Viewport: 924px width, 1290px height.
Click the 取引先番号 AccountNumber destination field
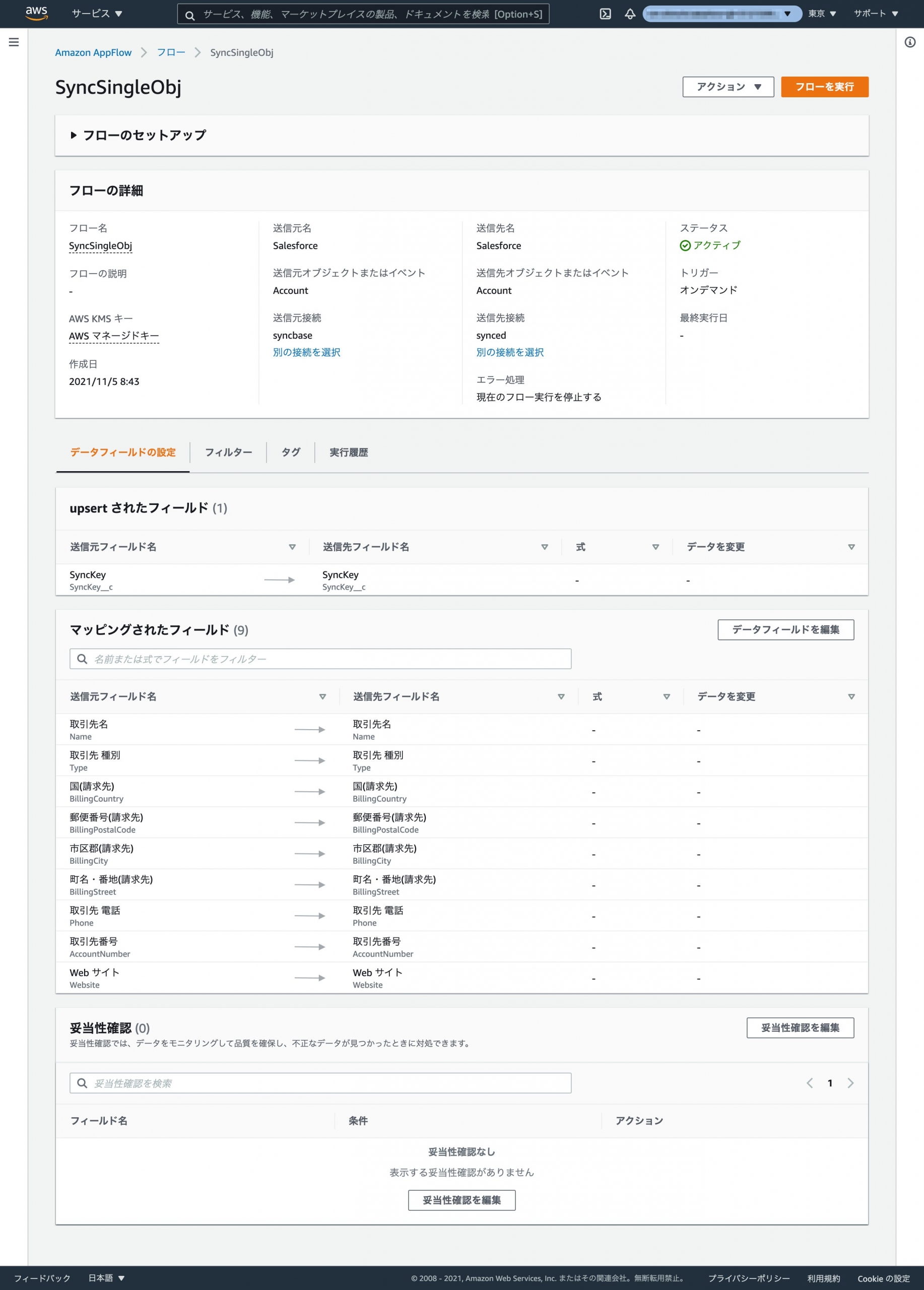tap(383, 947)
